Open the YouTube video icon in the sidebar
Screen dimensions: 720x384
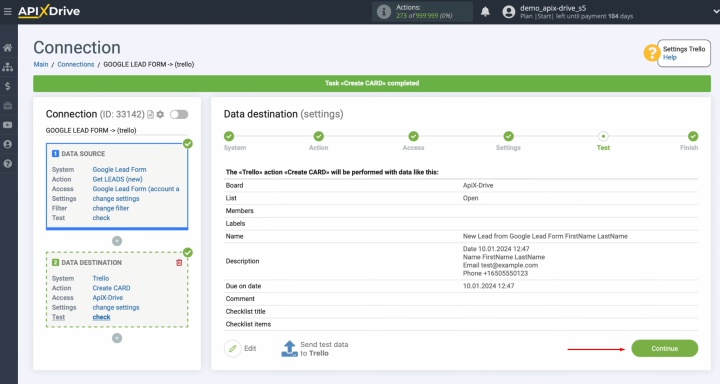coord(7,125)
